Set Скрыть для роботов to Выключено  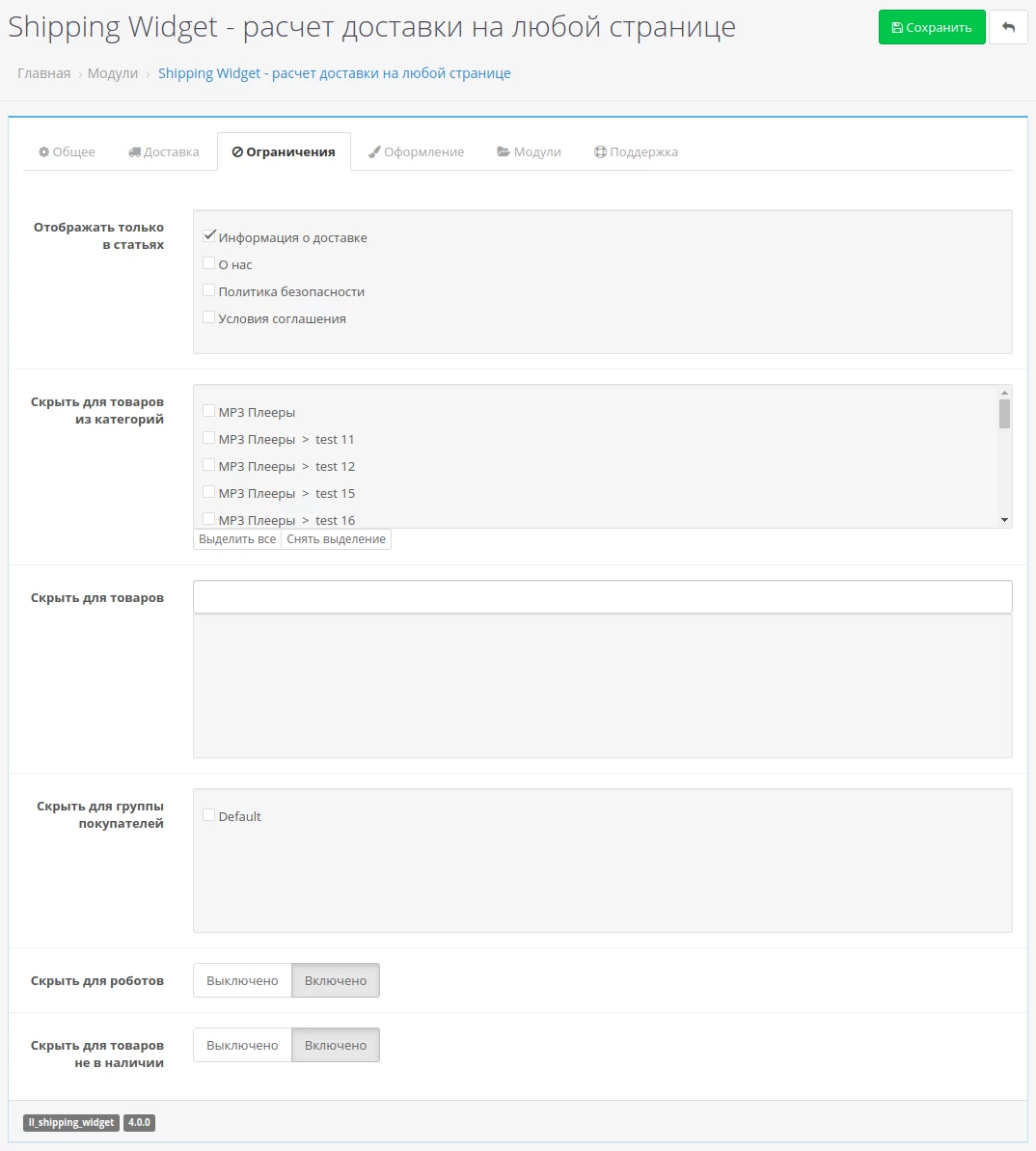click(242, 980)
